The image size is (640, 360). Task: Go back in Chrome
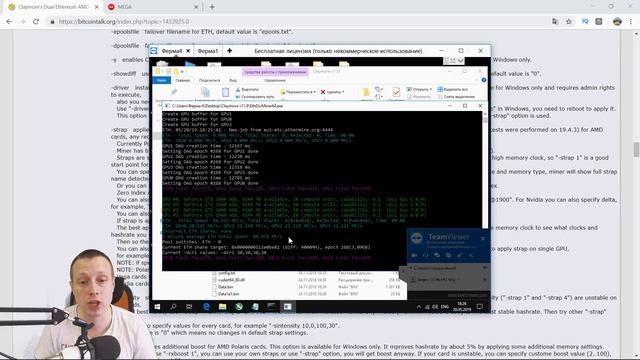[x=9, y=22]
